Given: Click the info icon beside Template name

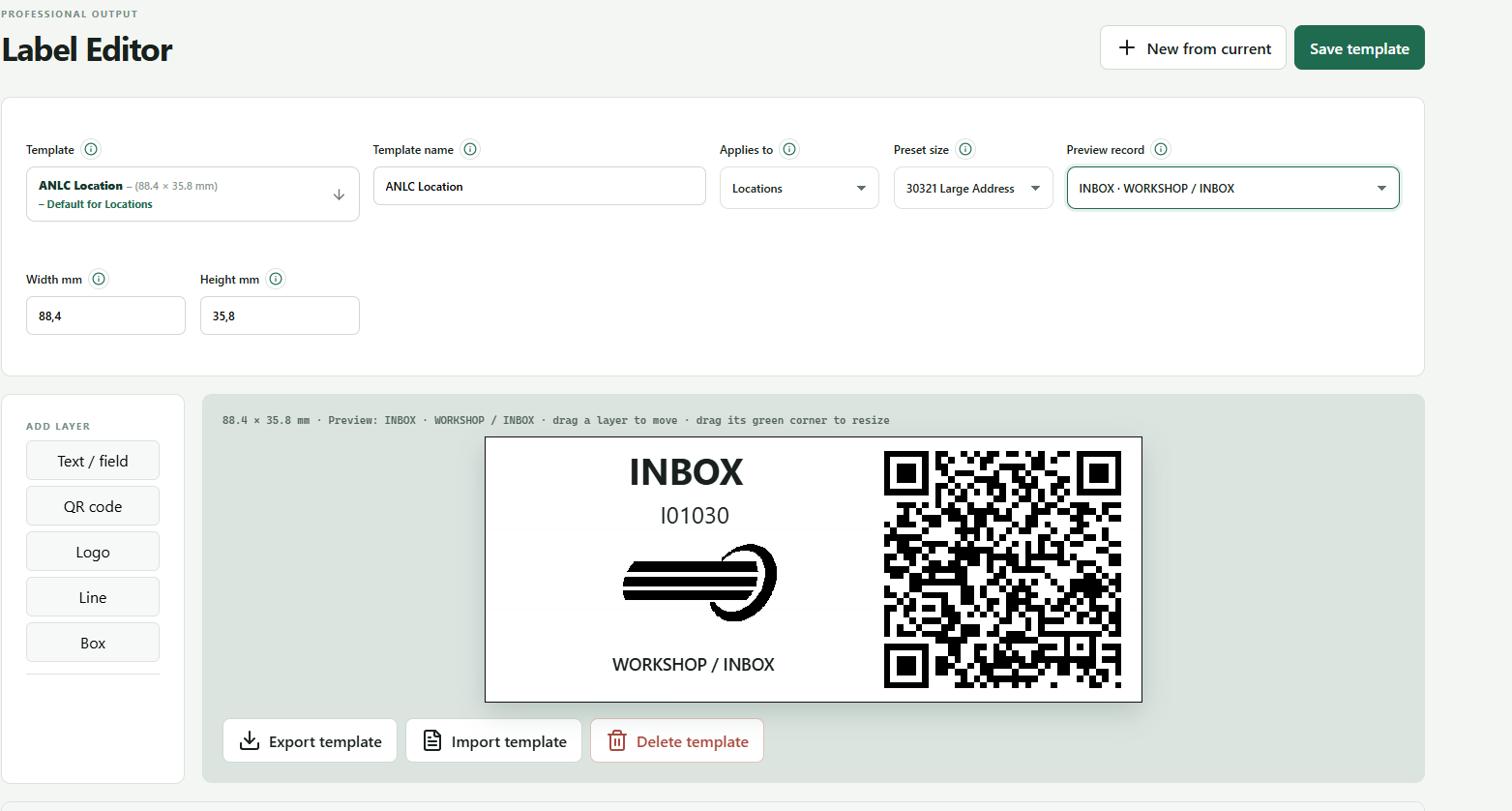Looking at the screenshot, I should (470, 149).
